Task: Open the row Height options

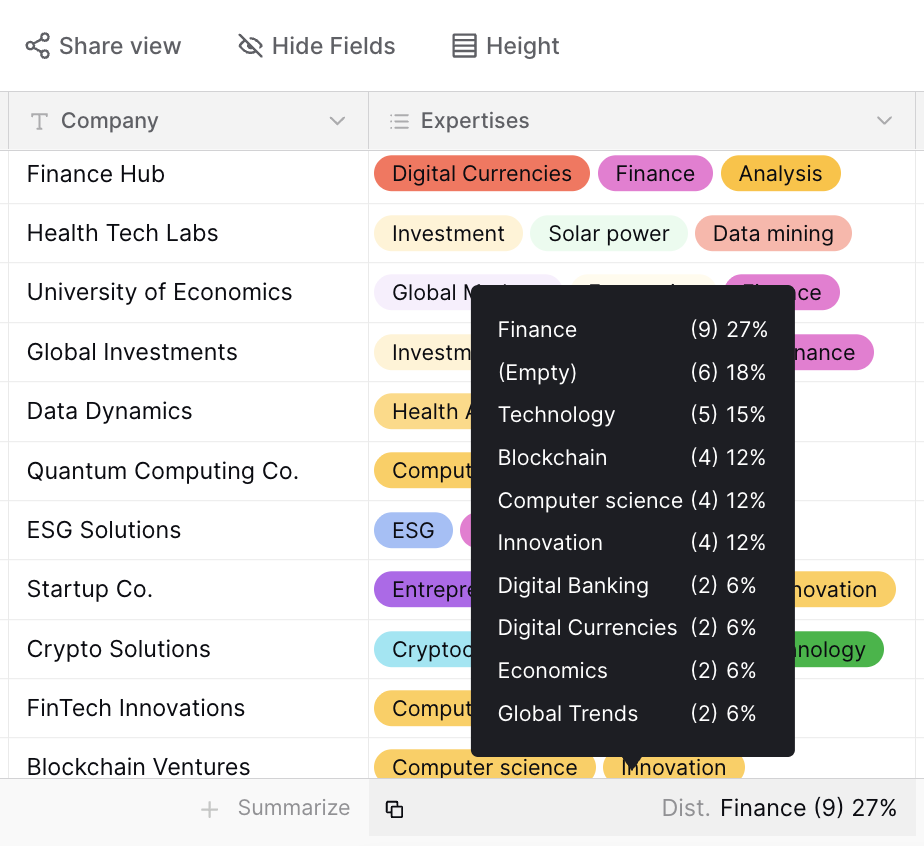Action: [505, 46]
